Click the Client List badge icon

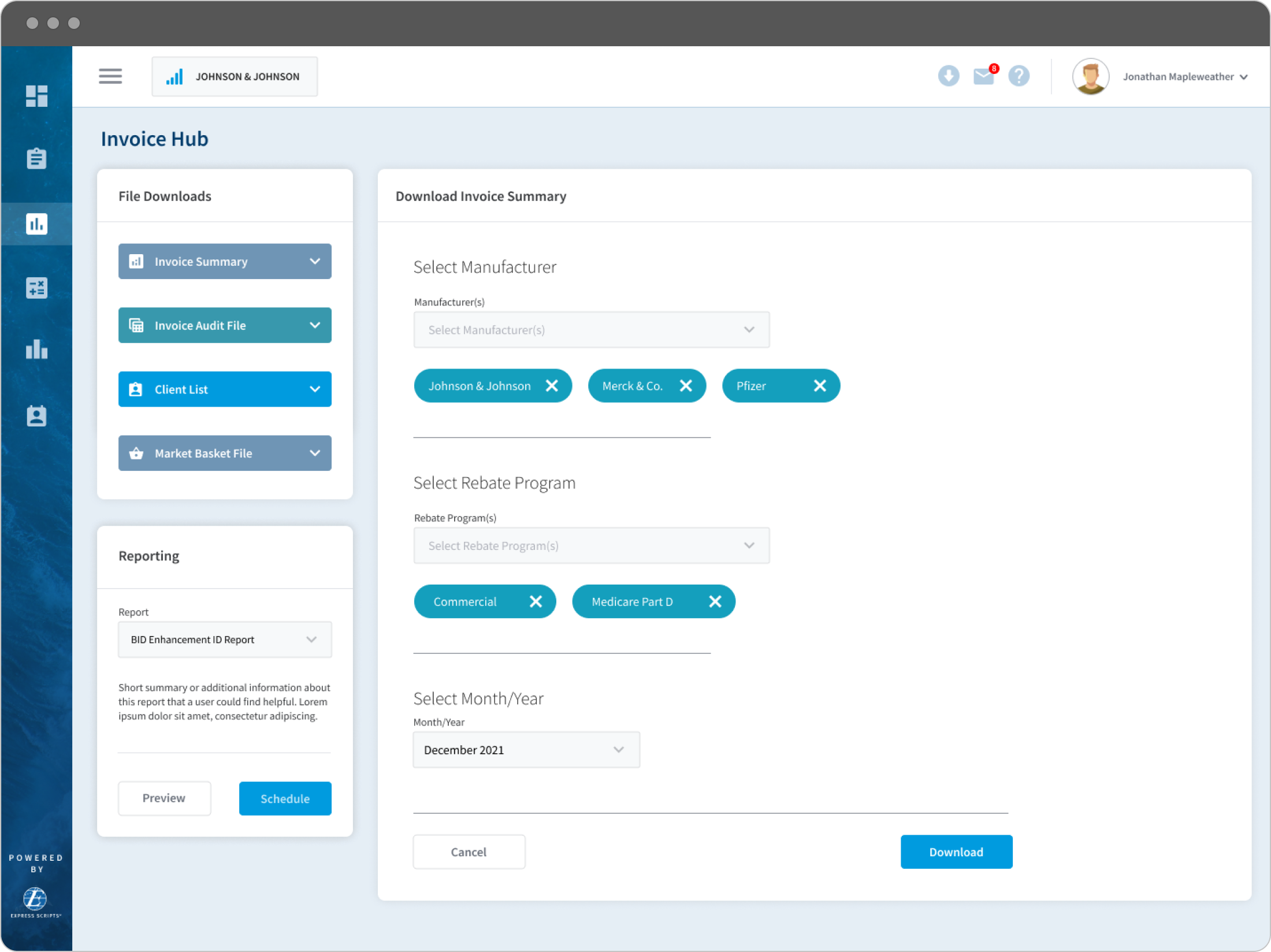pyautogui.click(x=136, y=389)
